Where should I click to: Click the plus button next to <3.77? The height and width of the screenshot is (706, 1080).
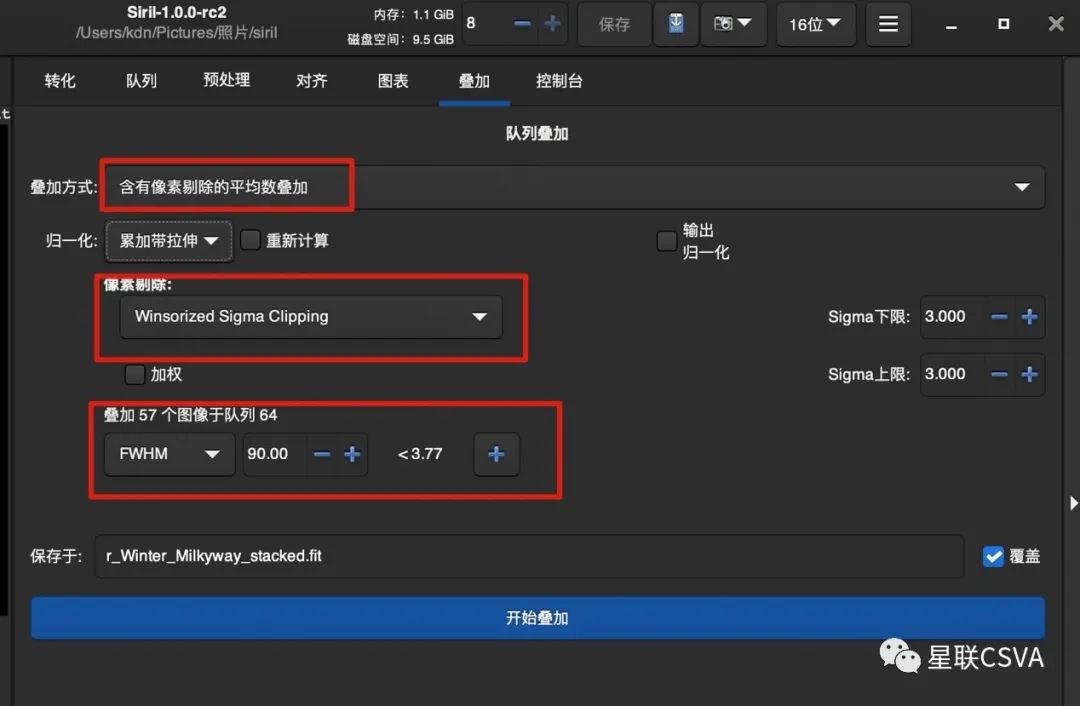click(496, 454)
